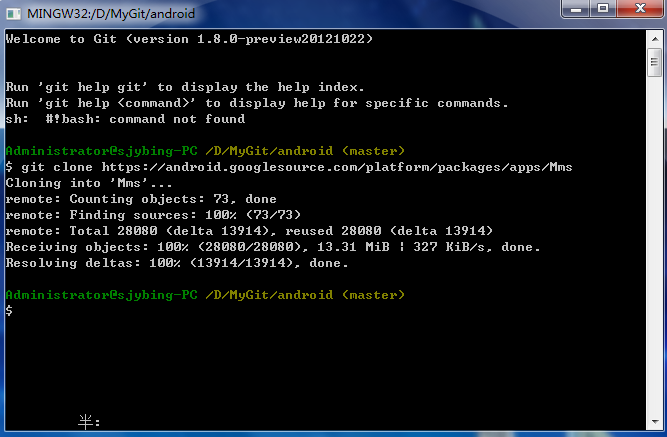Maximize the MINGW32 terminal window
The width and height of the screenshot is (667, 437).
tap(603, 9)
